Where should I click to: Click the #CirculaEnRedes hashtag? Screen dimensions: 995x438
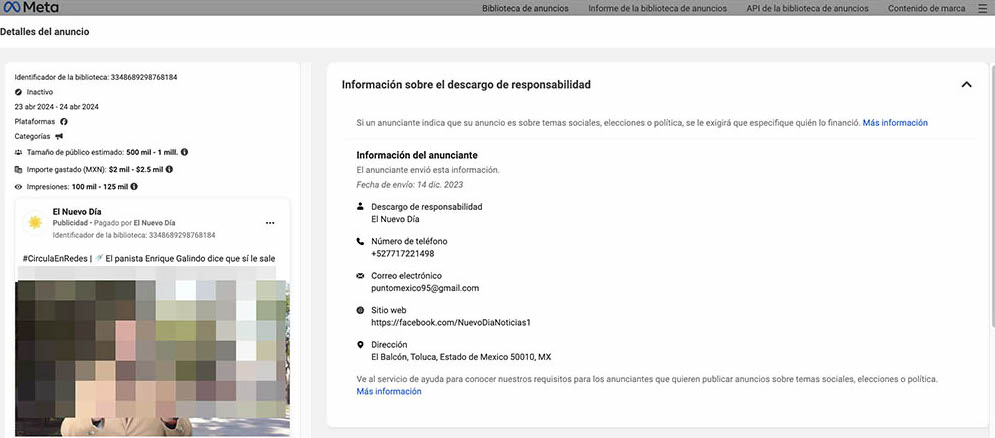point(54,258)
